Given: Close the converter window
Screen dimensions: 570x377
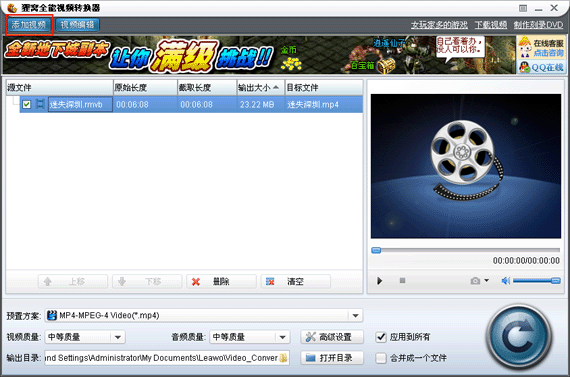Looking at the screenshot, I should point(554,8).
